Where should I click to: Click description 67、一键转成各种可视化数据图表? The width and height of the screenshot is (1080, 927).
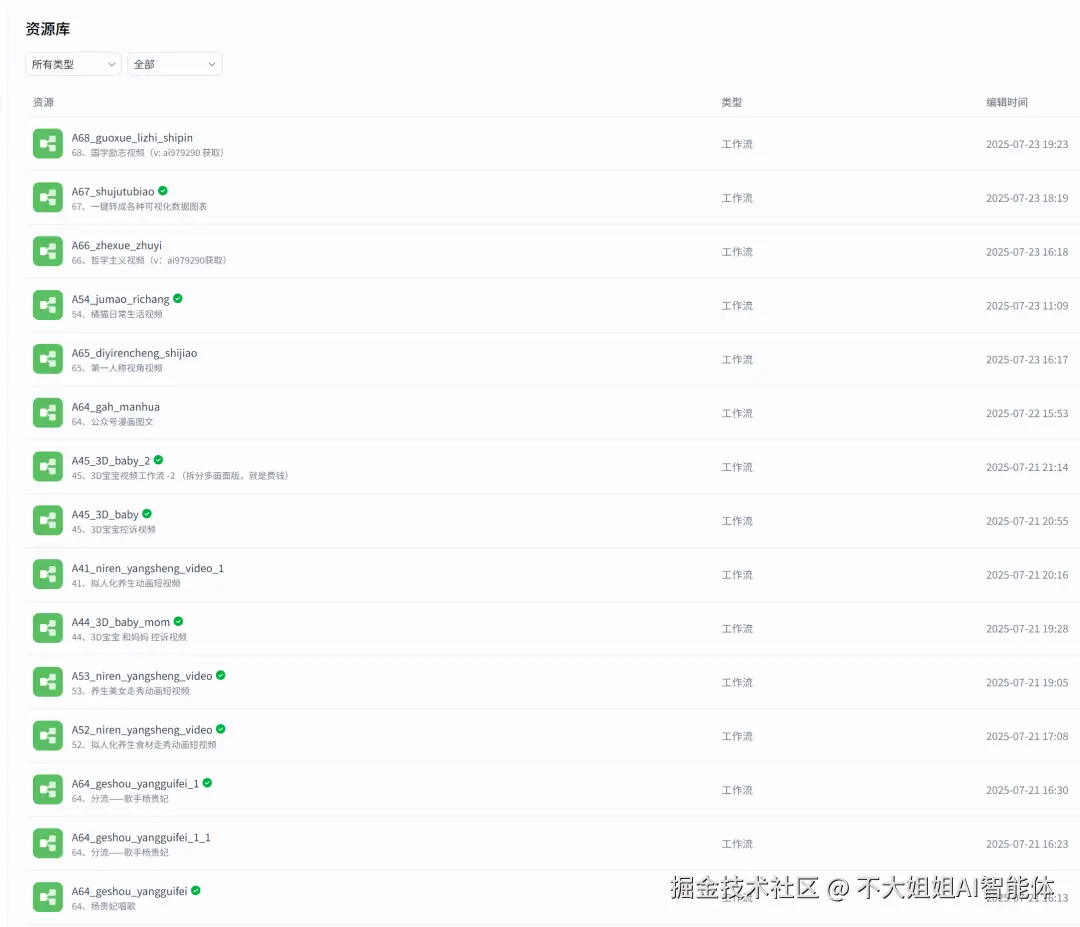coord(139,207)
